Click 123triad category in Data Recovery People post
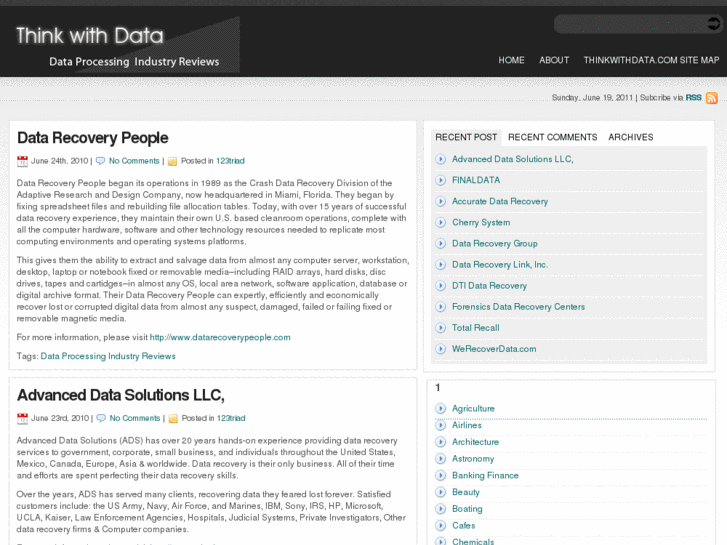The image size is (727, 545). (x=230, y=161)
